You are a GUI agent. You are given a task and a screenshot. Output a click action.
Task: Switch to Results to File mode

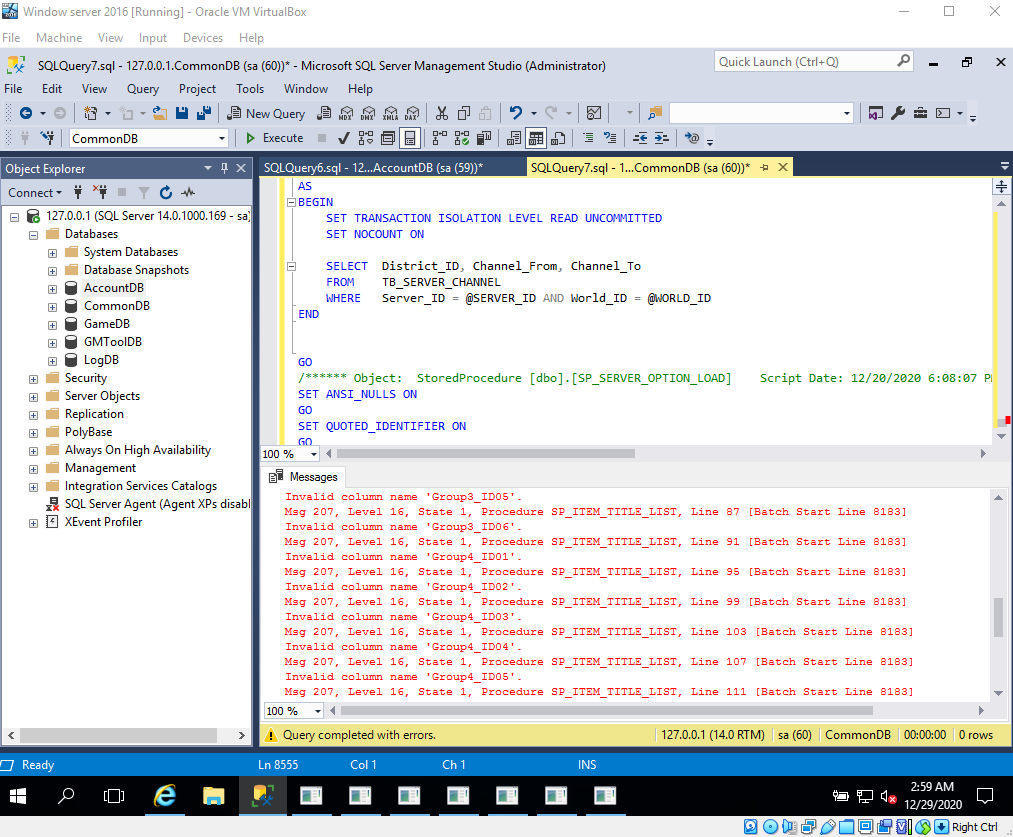tap(558, 138)
